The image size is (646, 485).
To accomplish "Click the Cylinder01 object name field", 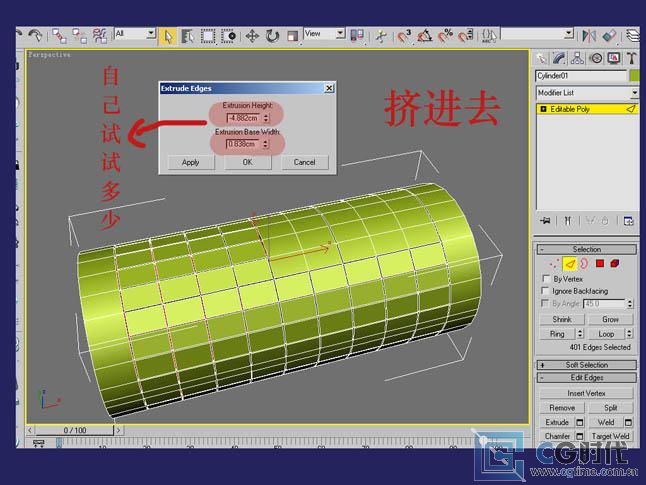I will [581, 76].
